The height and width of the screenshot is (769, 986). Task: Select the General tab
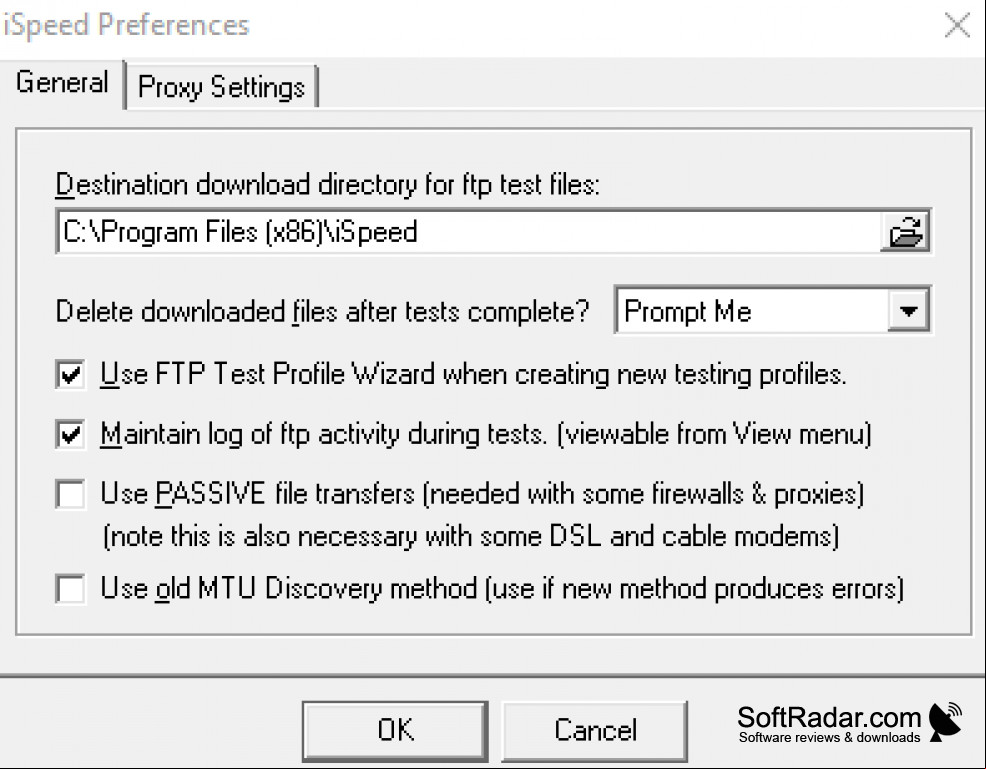click(x=62, y=82)
